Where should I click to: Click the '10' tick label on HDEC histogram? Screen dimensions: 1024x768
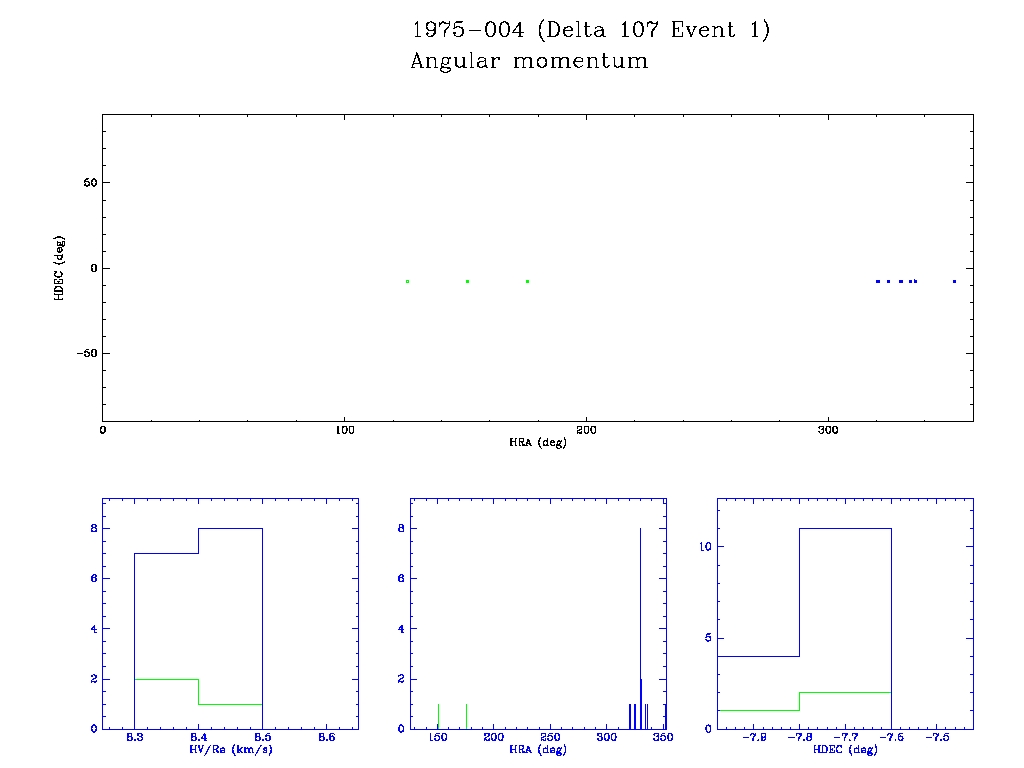(703, 547)
